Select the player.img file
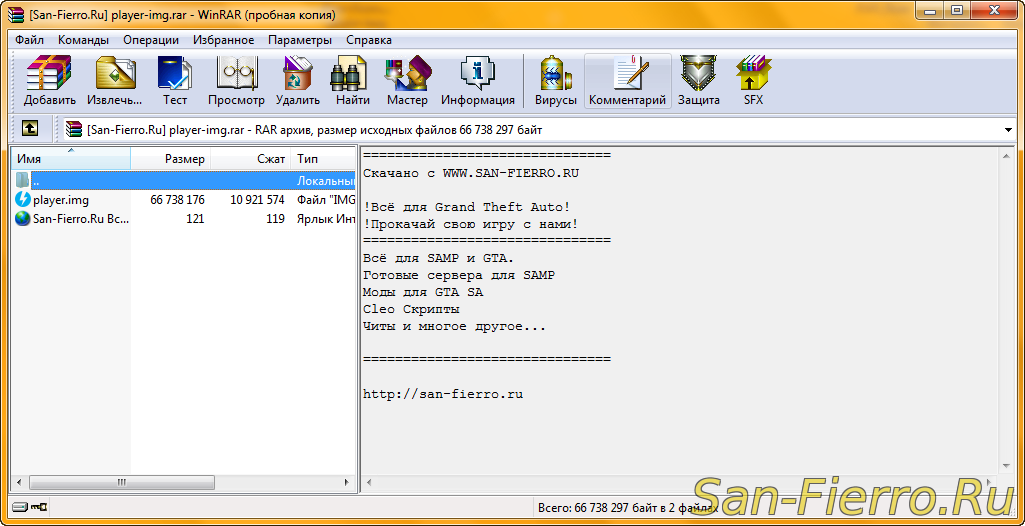Screen dimensions: 1025x526 [60, 200]
